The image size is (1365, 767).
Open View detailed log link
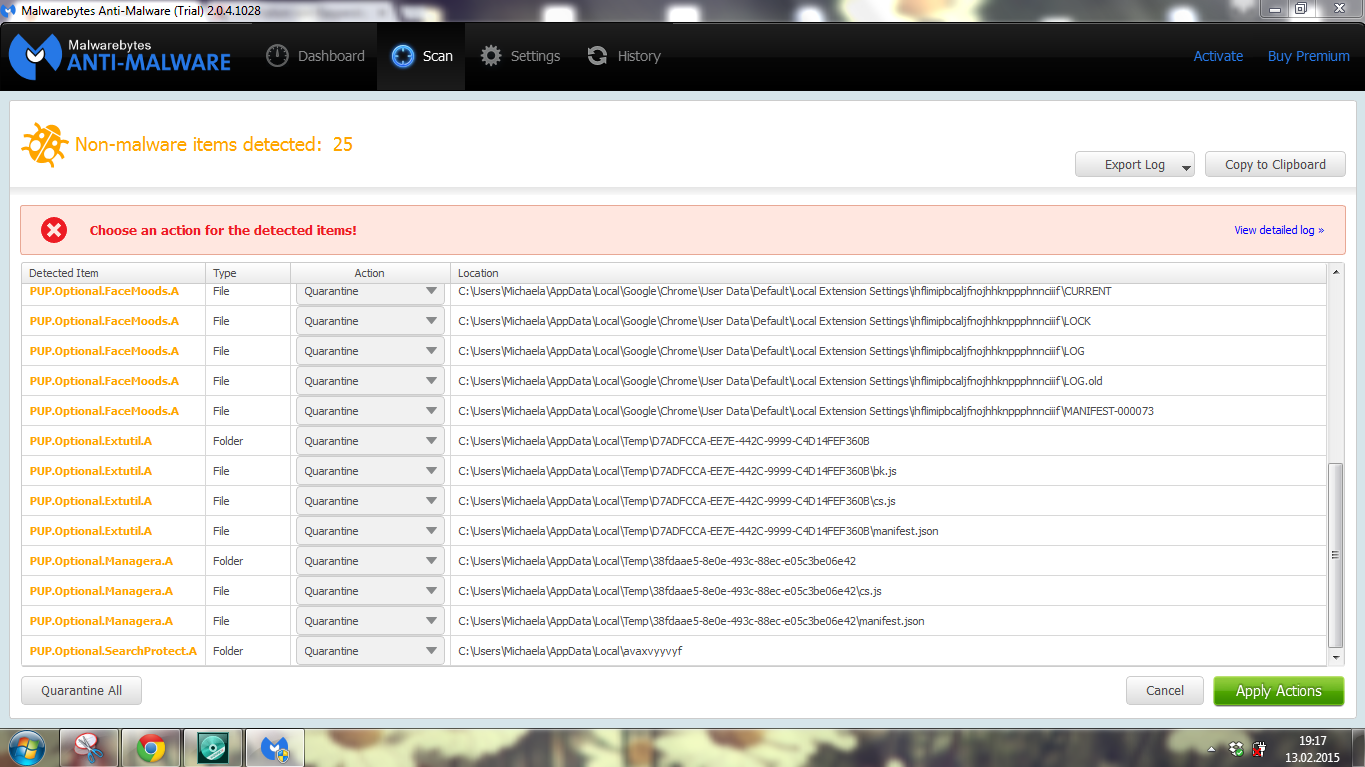[x=1279, y=230]
